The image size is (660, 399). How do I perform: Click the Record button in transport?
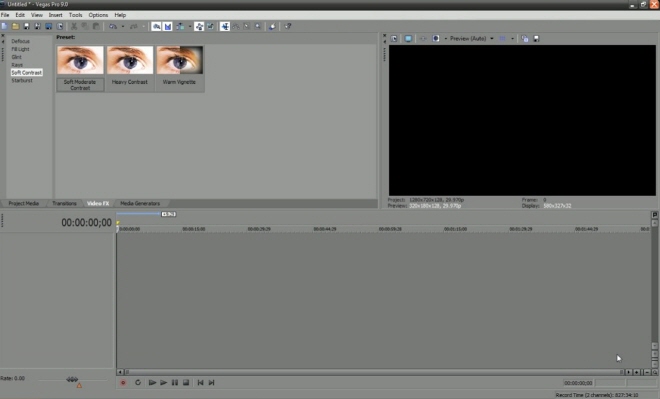pos(123,383)
